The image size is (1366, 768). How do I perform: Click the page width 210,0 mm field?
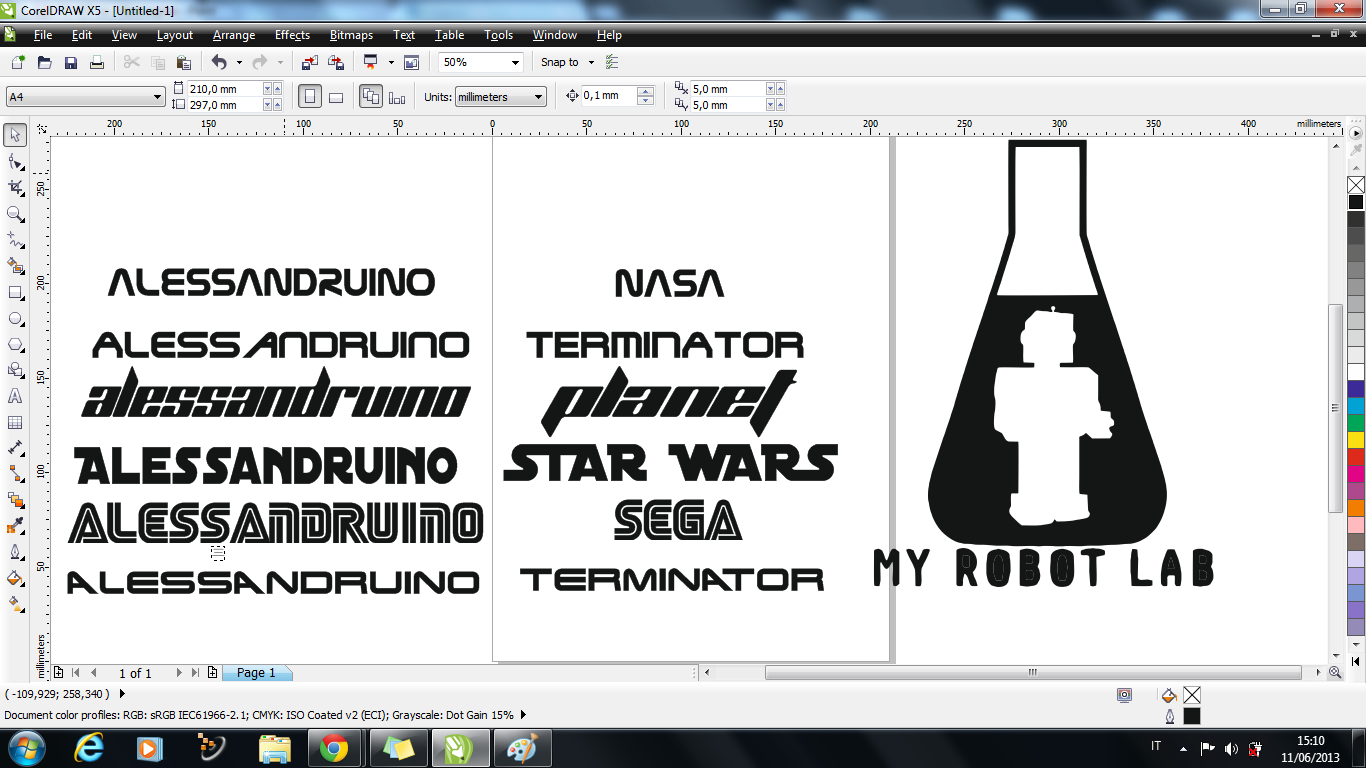coord(224,89)
